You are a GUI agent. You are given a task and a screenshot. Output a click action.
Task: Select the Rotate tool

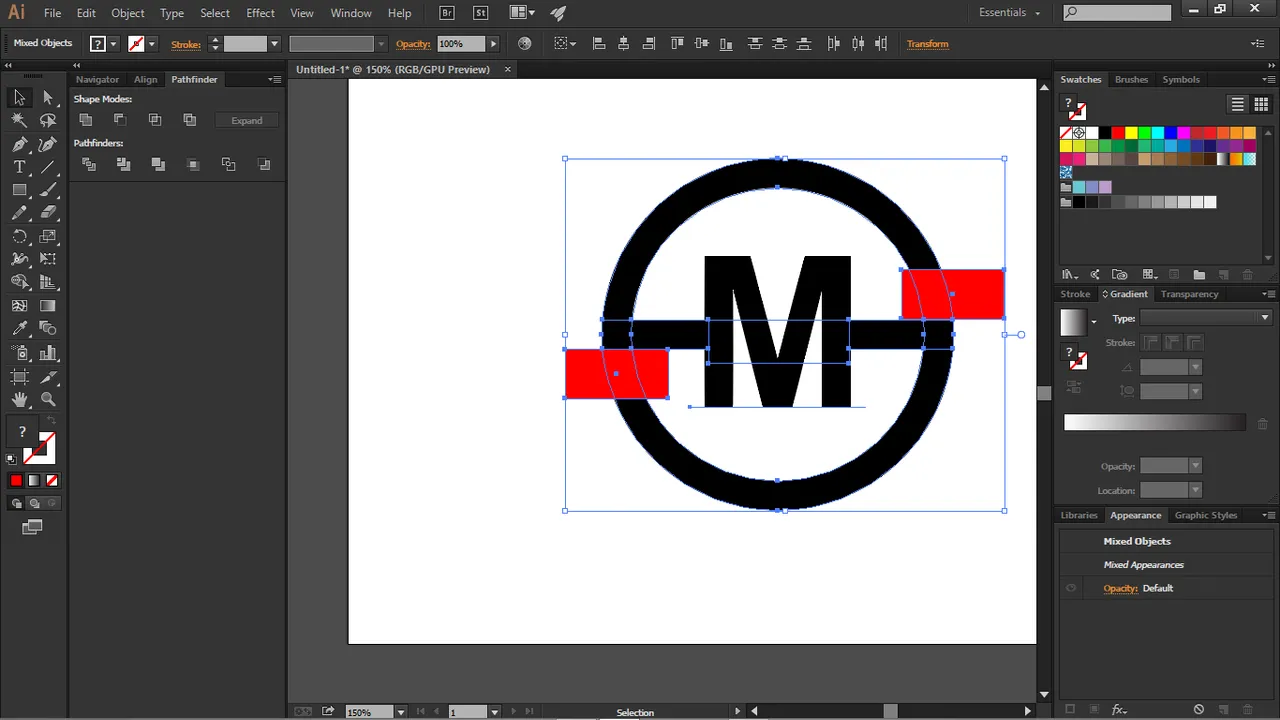[19, 237]
